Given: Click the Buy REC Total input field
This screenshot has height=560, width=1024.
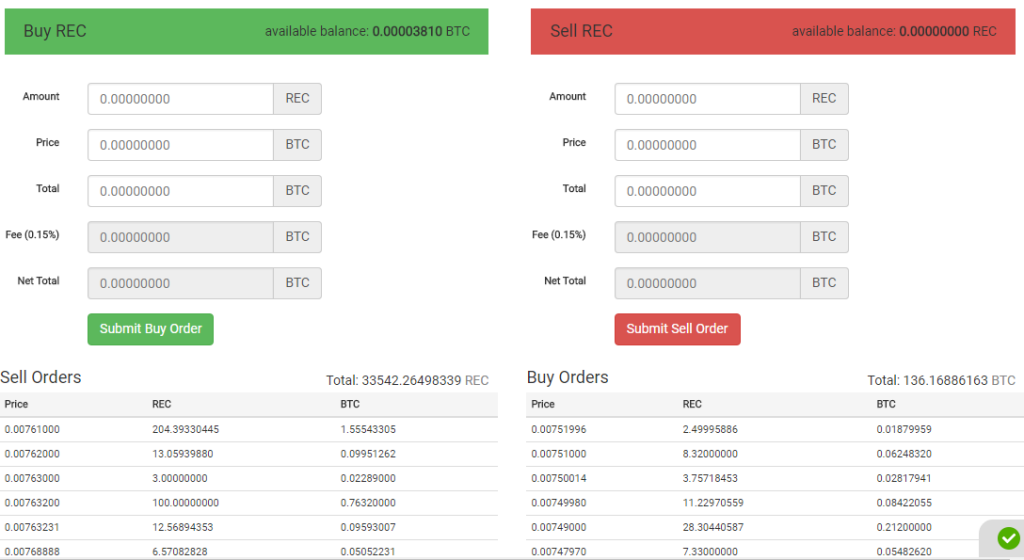Looking at the screenshot, I should (181, 191).
